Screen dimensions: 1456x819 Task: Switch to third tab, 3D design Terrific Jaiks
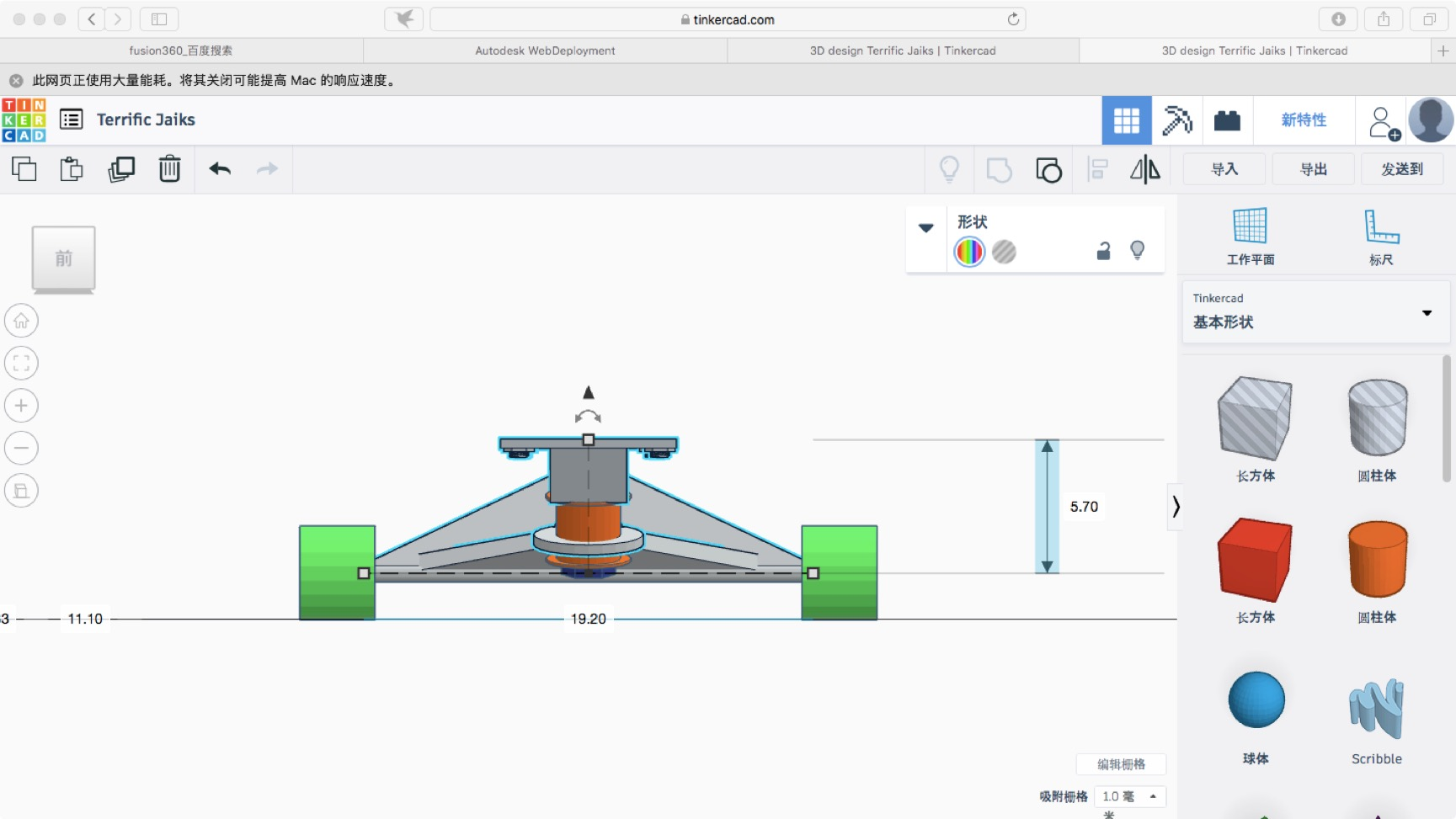click(903, 51)
